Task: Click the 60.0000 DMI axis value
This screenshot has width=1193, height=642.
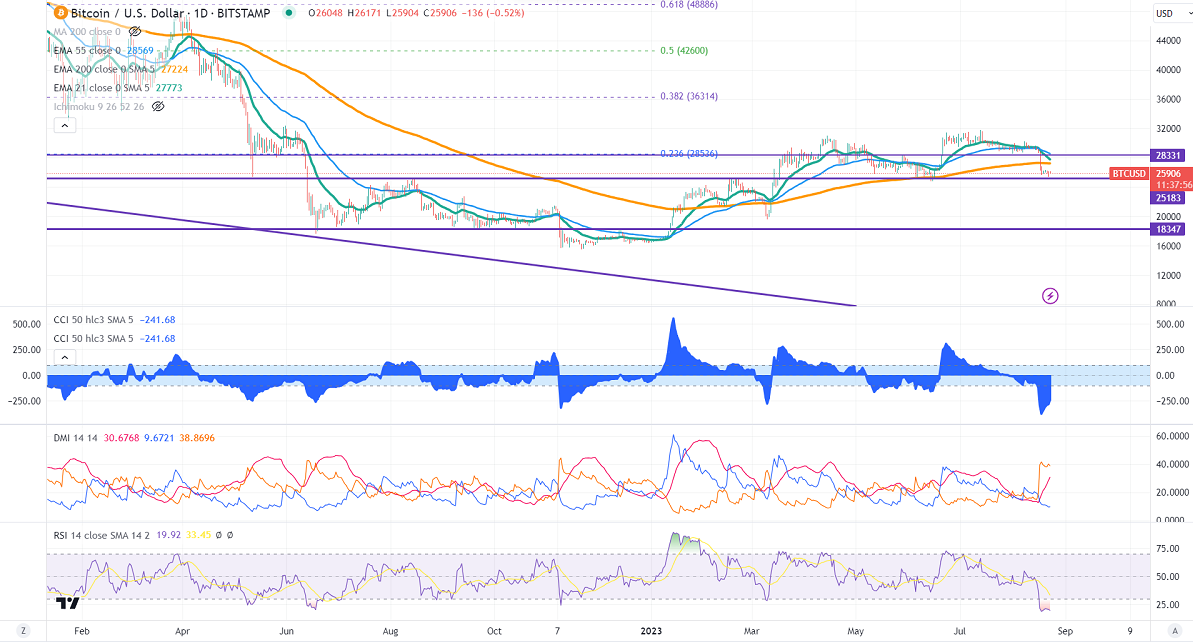Action: point(1172,437)
